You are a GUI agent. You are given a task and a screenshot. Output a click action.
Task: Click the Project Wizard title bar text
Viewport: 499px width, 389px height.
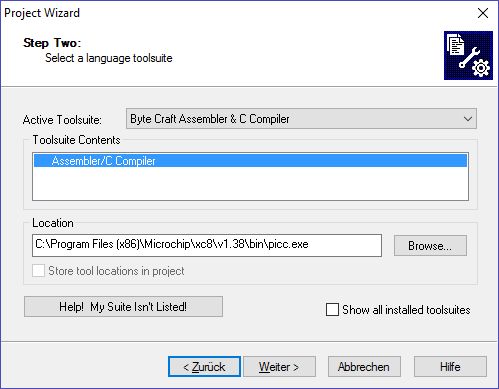pyautogui.click(x=42, y=13)
